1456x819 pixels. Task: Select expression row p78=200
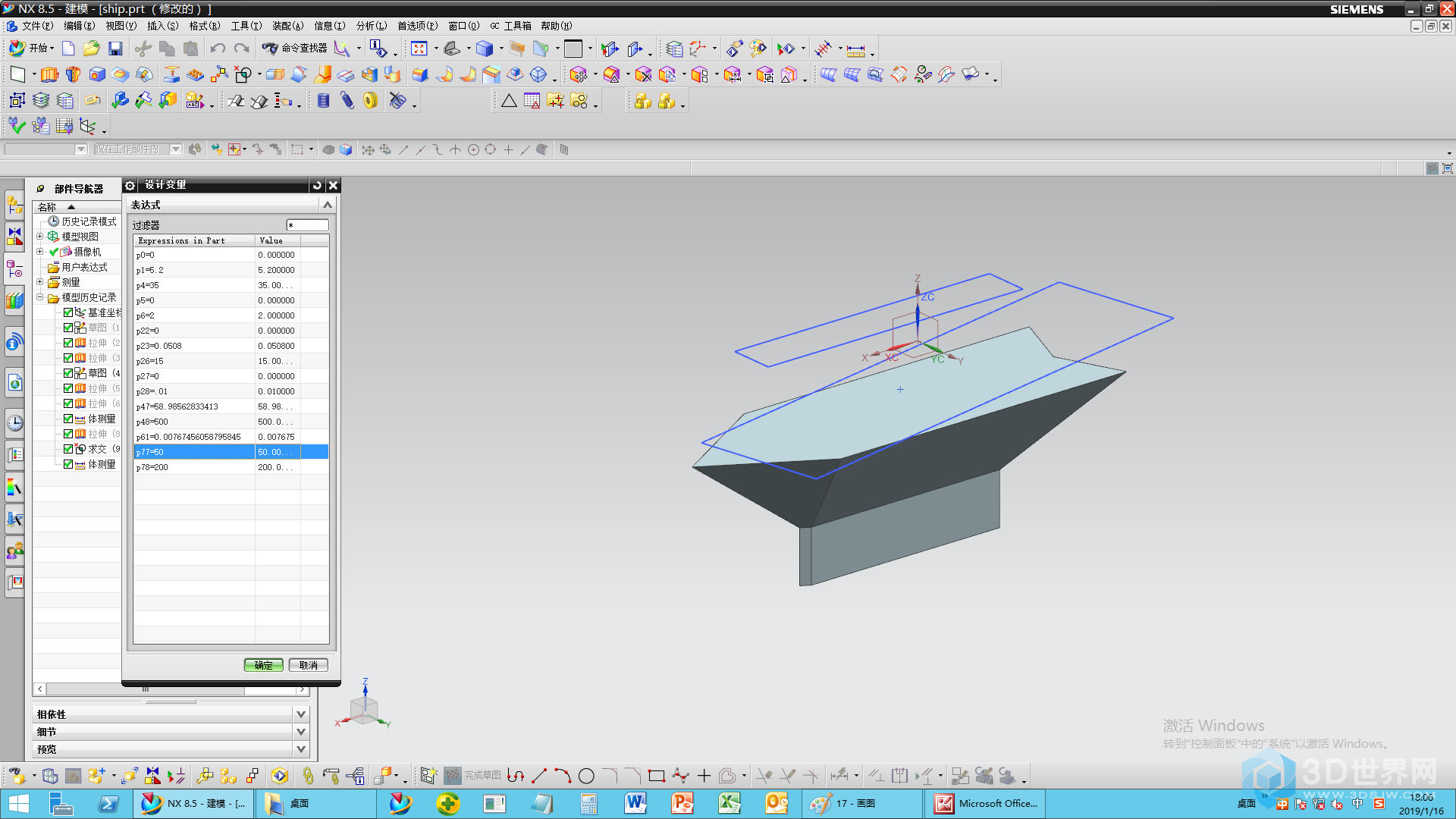231,467
